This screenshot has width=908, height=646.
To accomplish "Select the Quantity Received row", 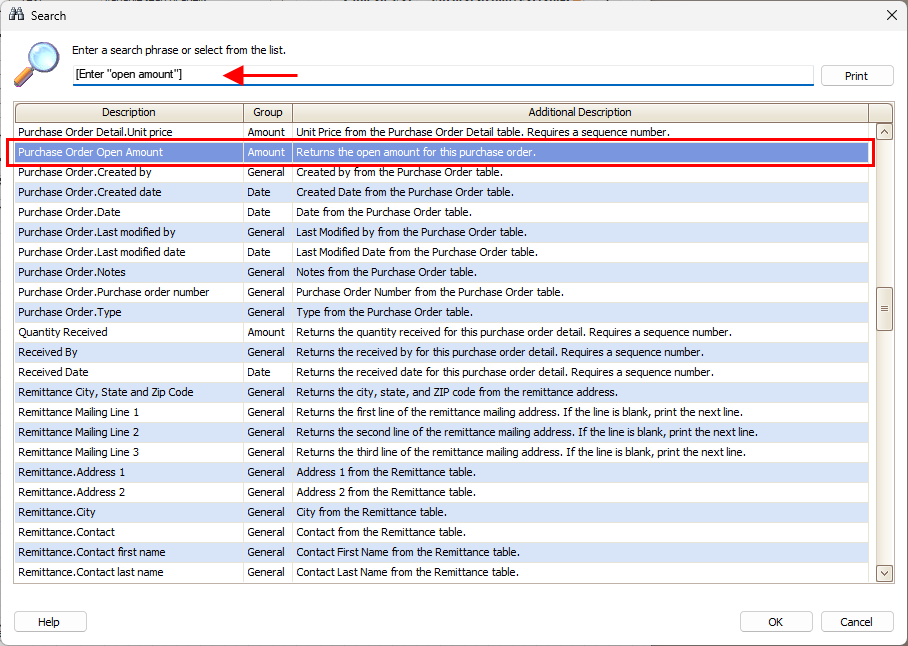I will point(442,332).
